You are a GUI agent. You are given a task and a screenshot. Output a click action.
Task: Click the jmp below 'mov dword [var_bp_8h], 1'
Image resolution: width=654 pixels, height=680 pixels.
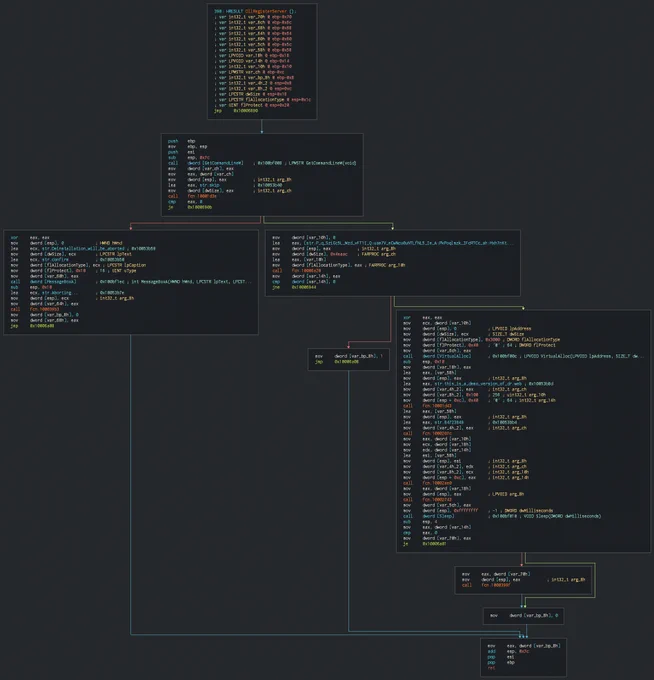pyautogui.click(x=337, y=362)
